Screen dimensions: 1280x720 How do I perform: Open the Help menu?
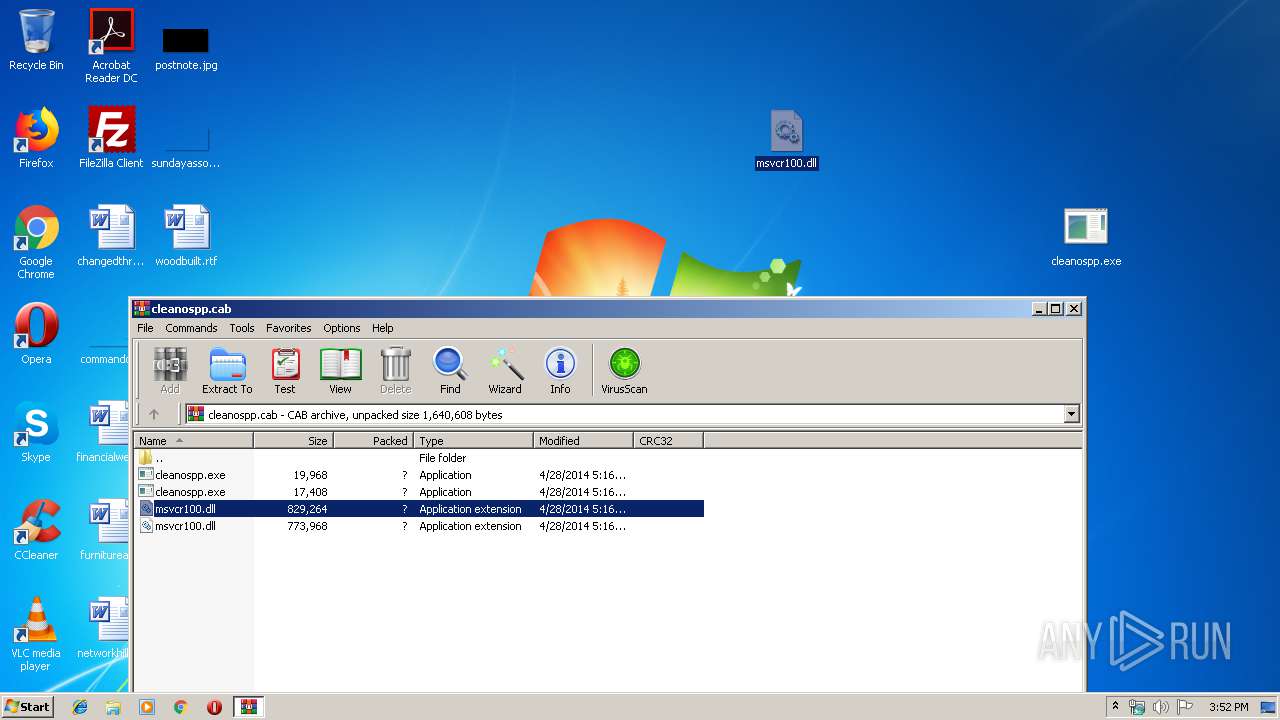[383, 328]
